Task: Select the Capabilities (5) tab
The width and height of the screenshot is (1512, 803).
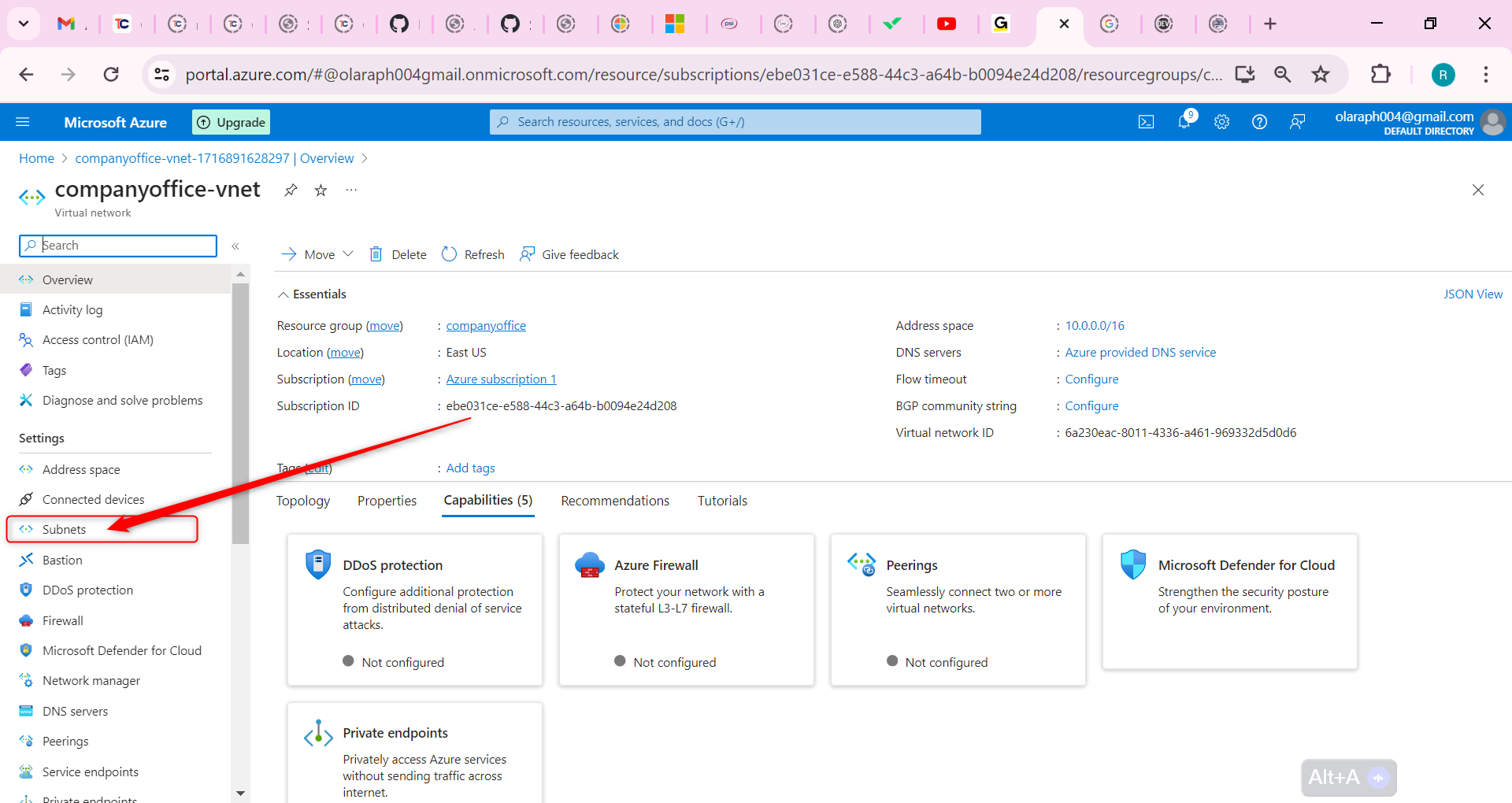Action: pos(488,501)
